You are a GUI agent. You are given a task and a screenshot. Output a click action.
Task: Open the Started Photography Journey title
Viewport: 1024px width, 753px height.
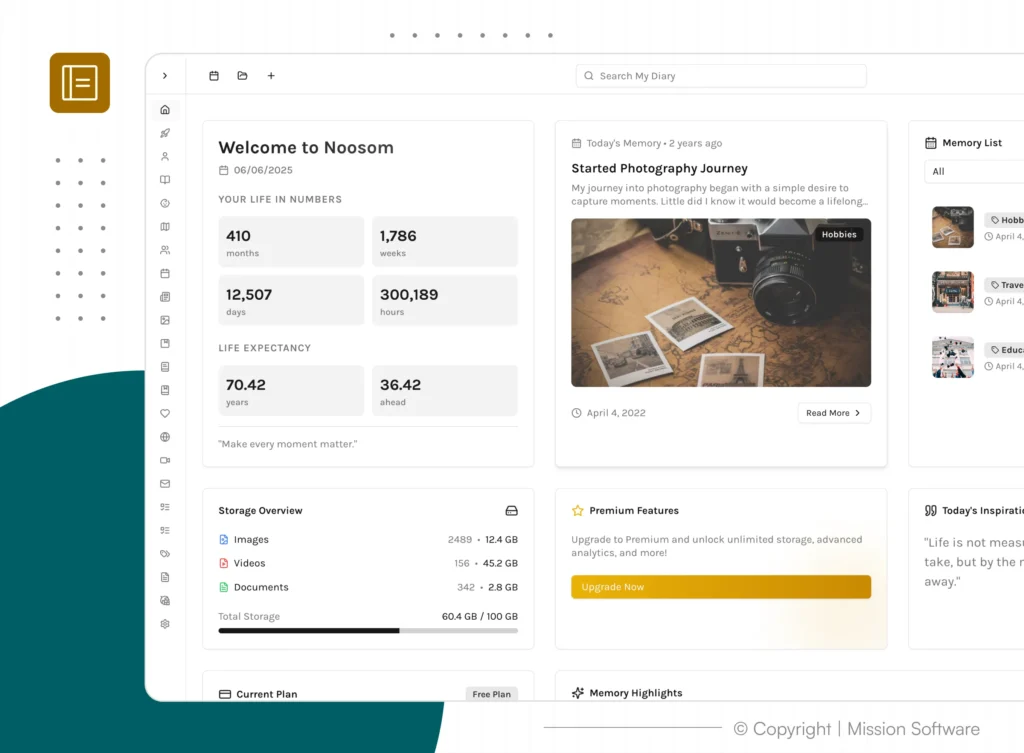pyautogui.click(x=660, y=168)
